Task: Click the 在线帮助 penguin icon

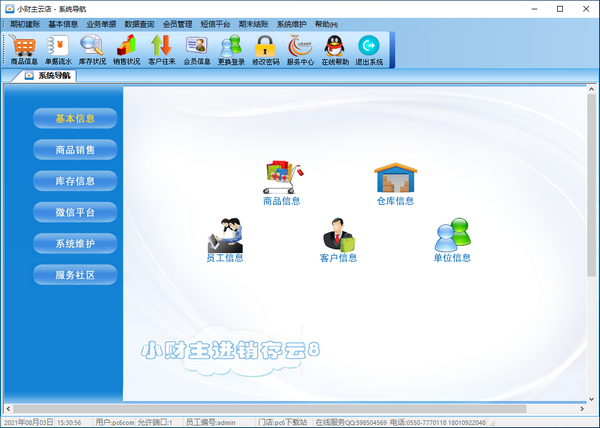Action: pyautogui.click(x=334, y=48)
